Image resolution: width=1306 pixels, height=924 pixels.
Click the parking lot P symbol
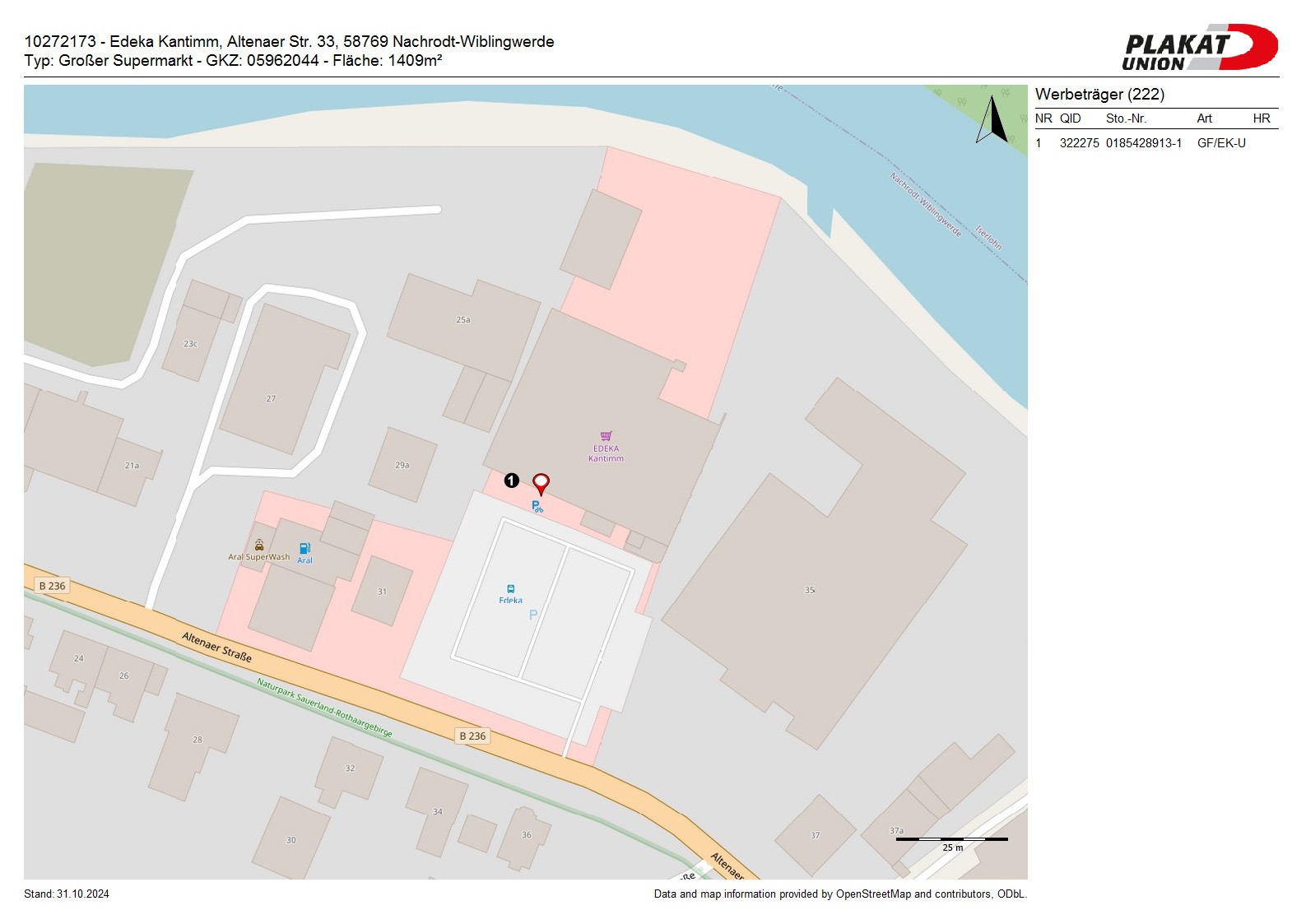point(533,615)
